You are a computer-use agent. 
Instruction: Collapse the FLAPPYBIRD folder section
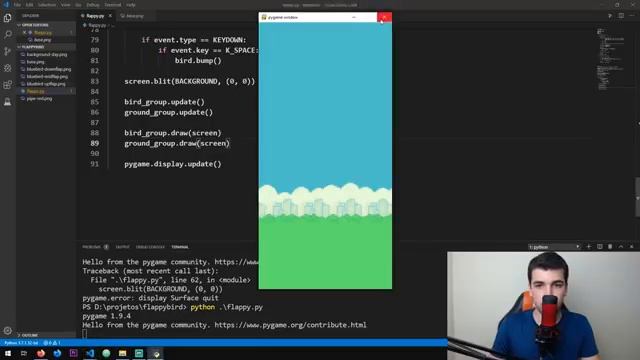[33, 47]
